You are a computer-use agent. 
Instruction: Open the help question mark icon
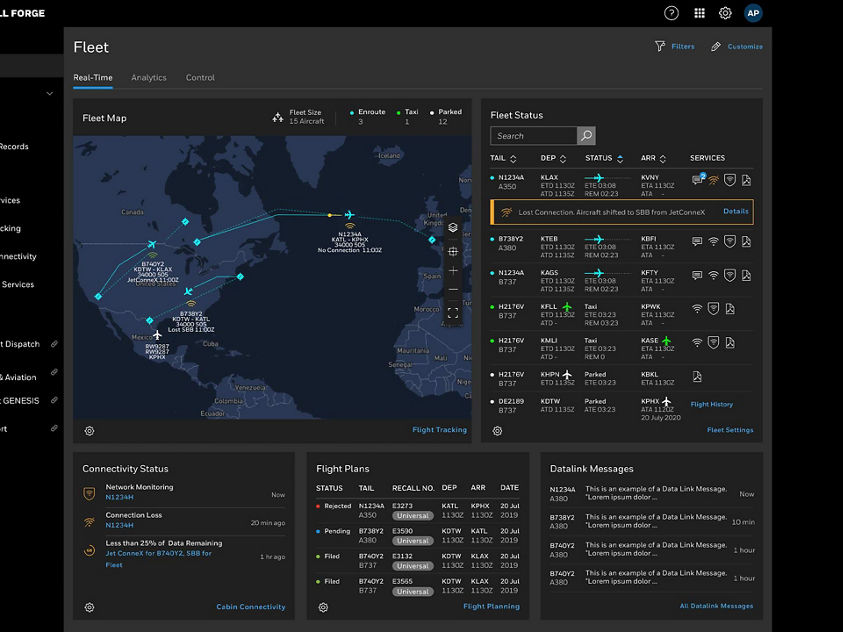pyautogui.click(x=671, y=13)
